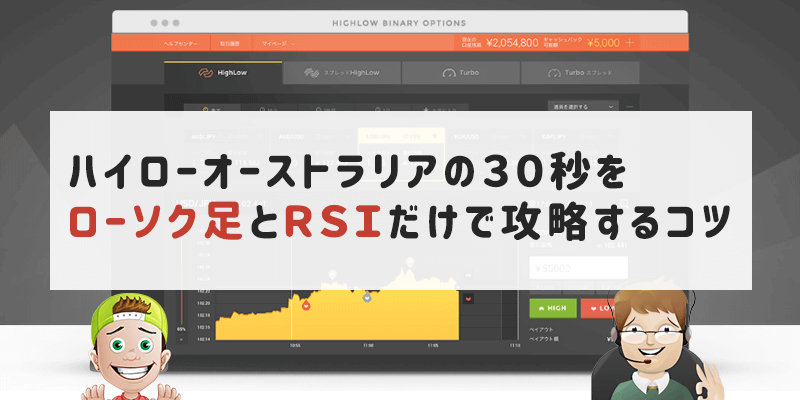Viewport: 800px width, 400px height.
Task: Select the cashback amount ¥5,000
Action: click(x=603, y=43)
